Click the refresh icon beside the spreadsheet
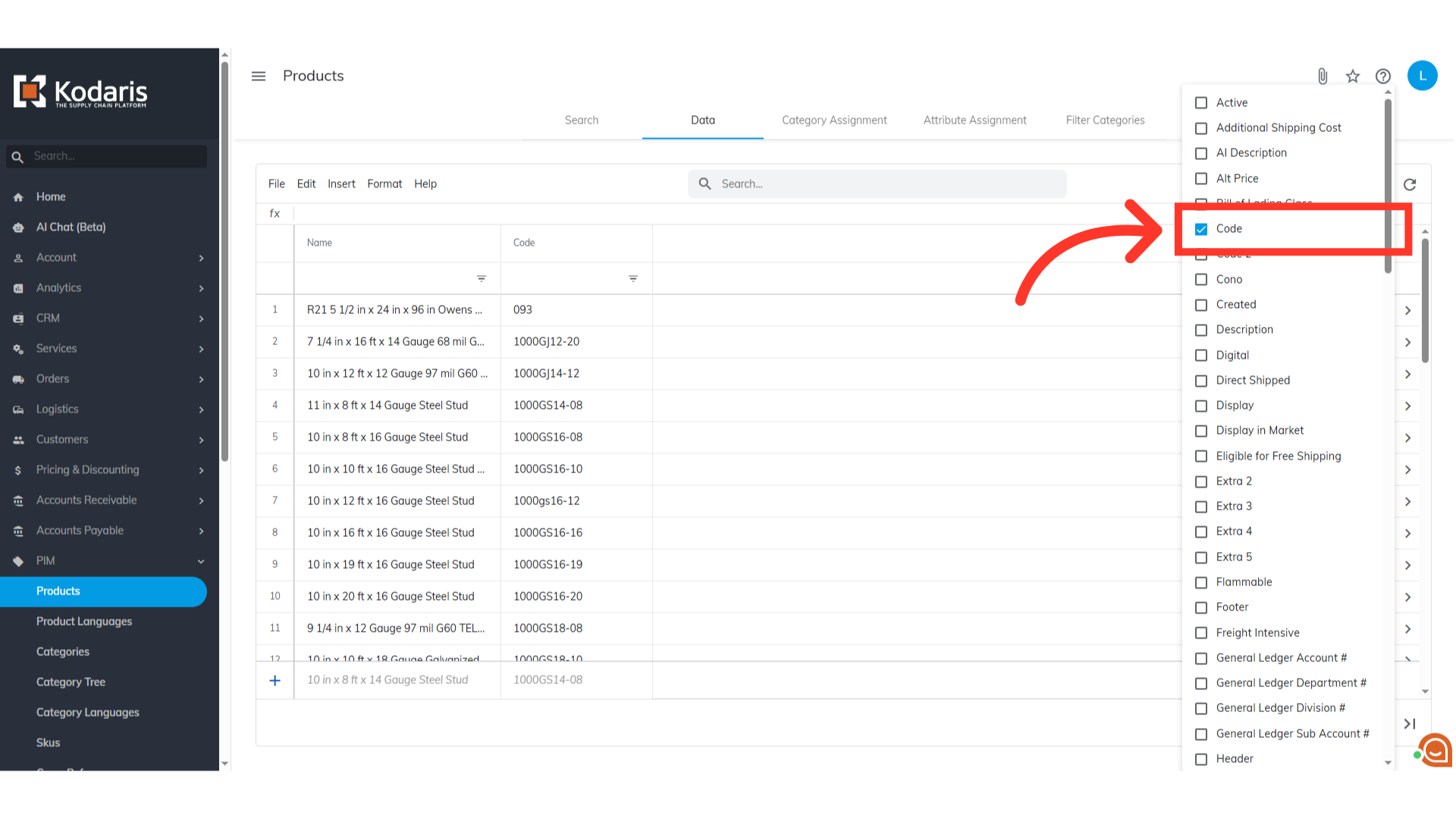The height and width of the screenshot is (819, 1456). click(1410, 184)
